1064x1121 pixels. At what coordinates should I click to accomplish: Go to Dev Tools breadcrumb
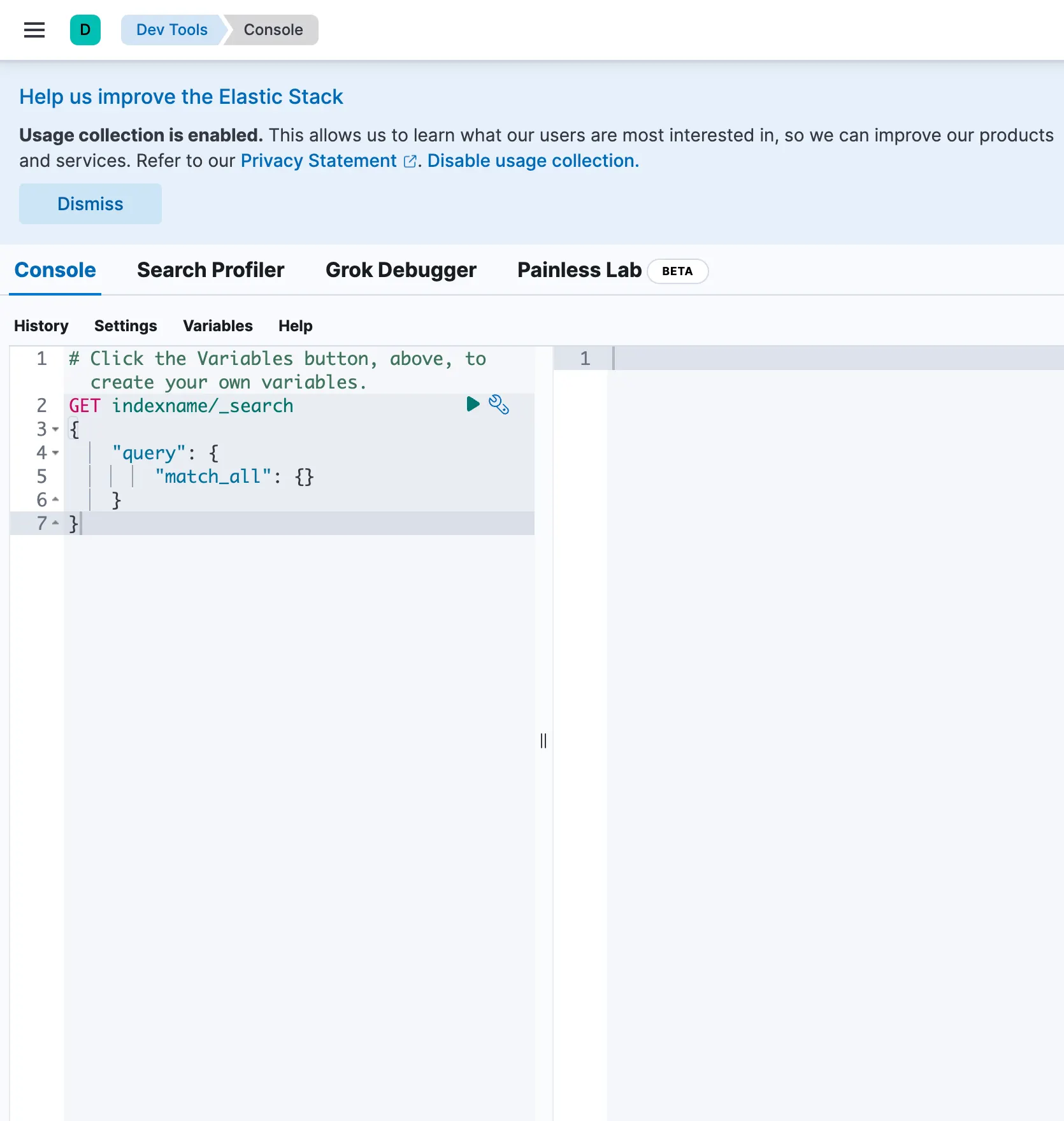[171, 30]
